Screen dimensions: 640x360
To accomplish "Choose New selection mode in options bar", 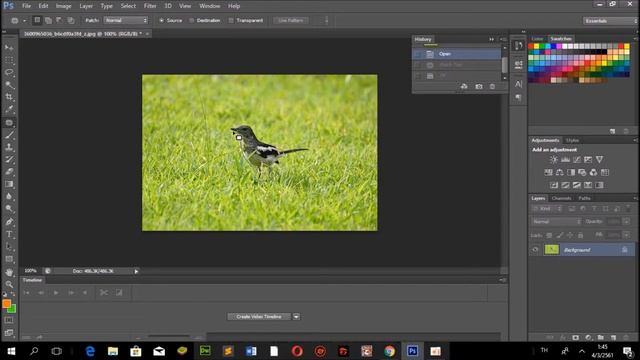I will (37, 20).
